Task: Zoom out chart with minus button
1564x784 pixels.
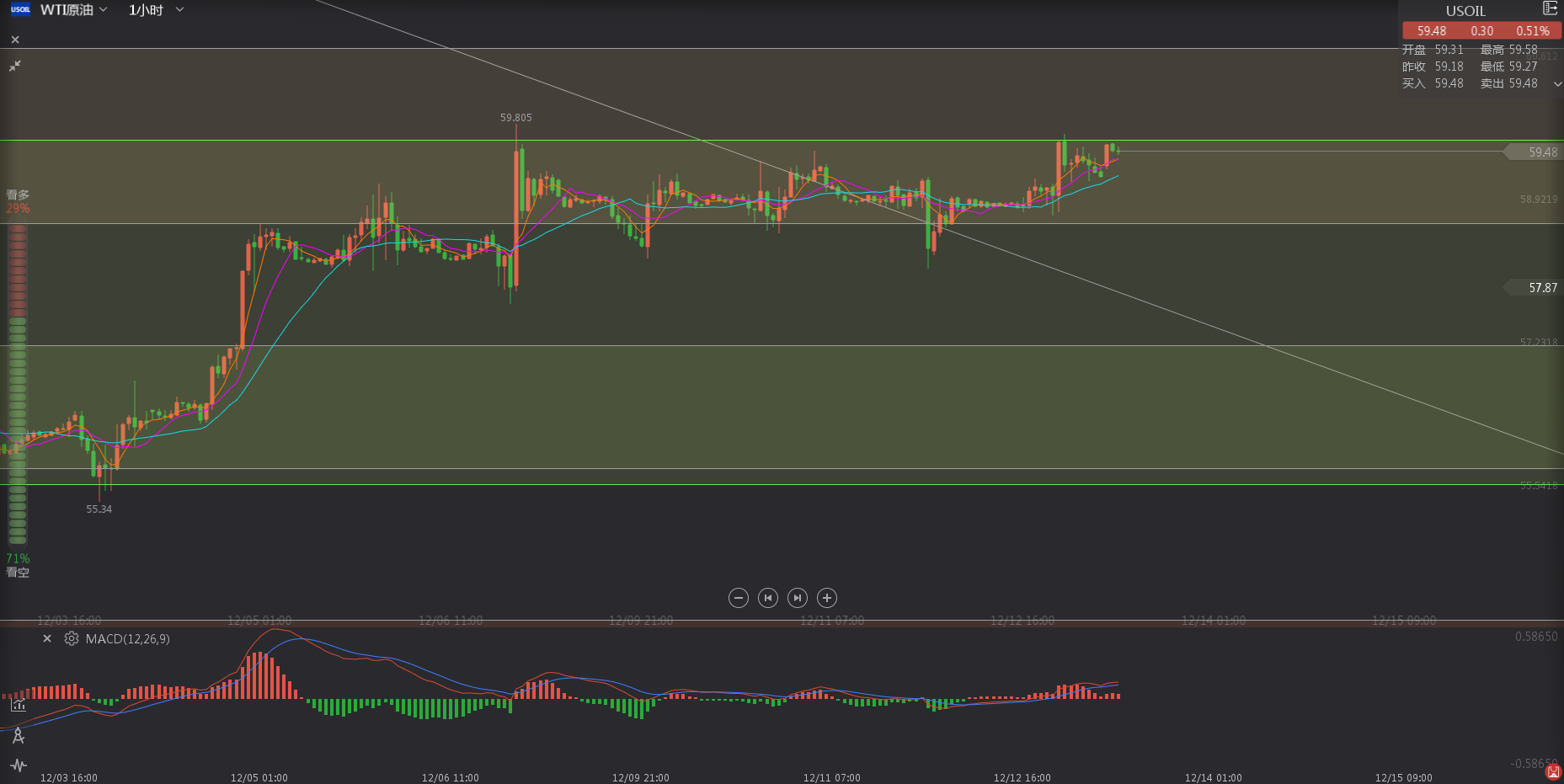Action: coord(738,598)
